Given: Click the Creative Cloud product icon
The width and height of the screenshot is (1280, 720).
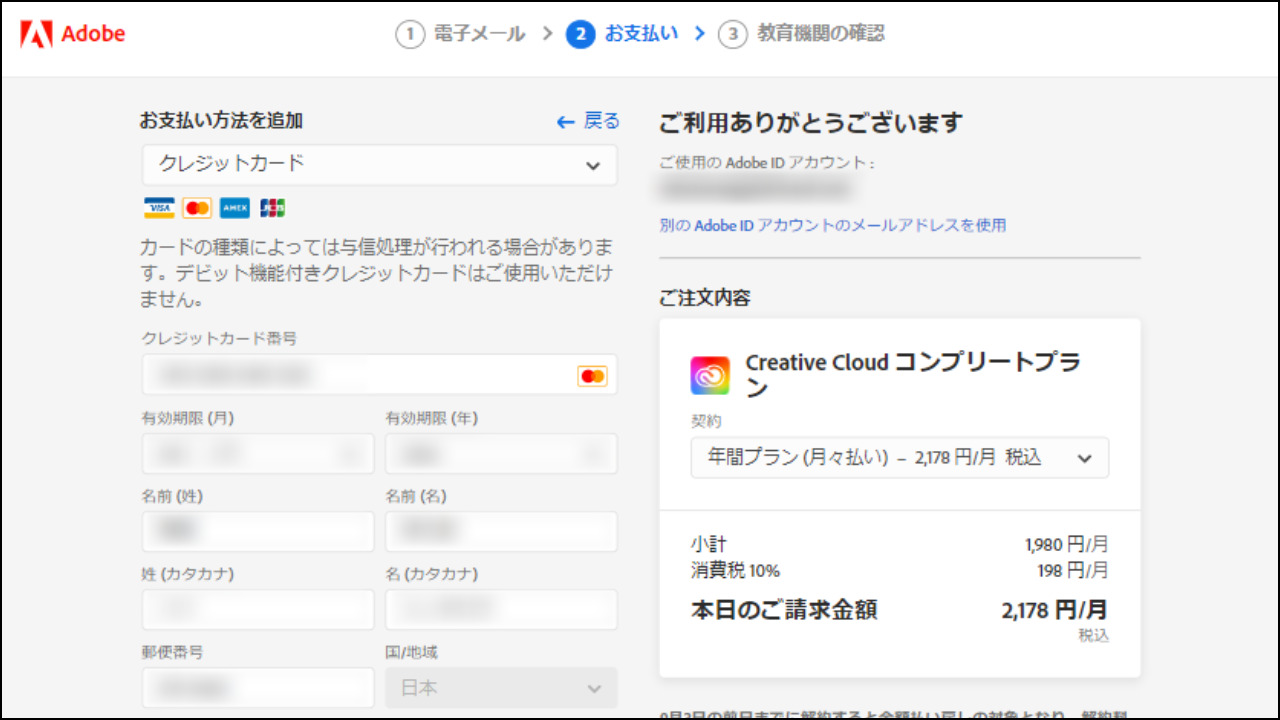Looking at the screenshot, I should [710, 375].
